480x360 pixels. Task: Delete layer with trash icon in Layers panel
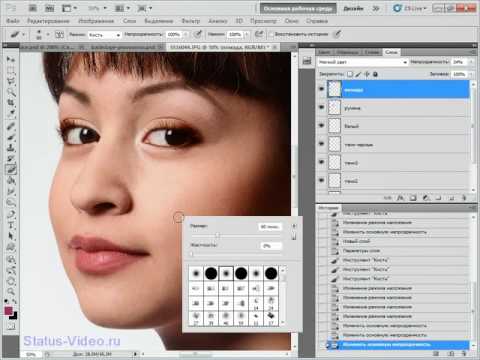[464, 198]
